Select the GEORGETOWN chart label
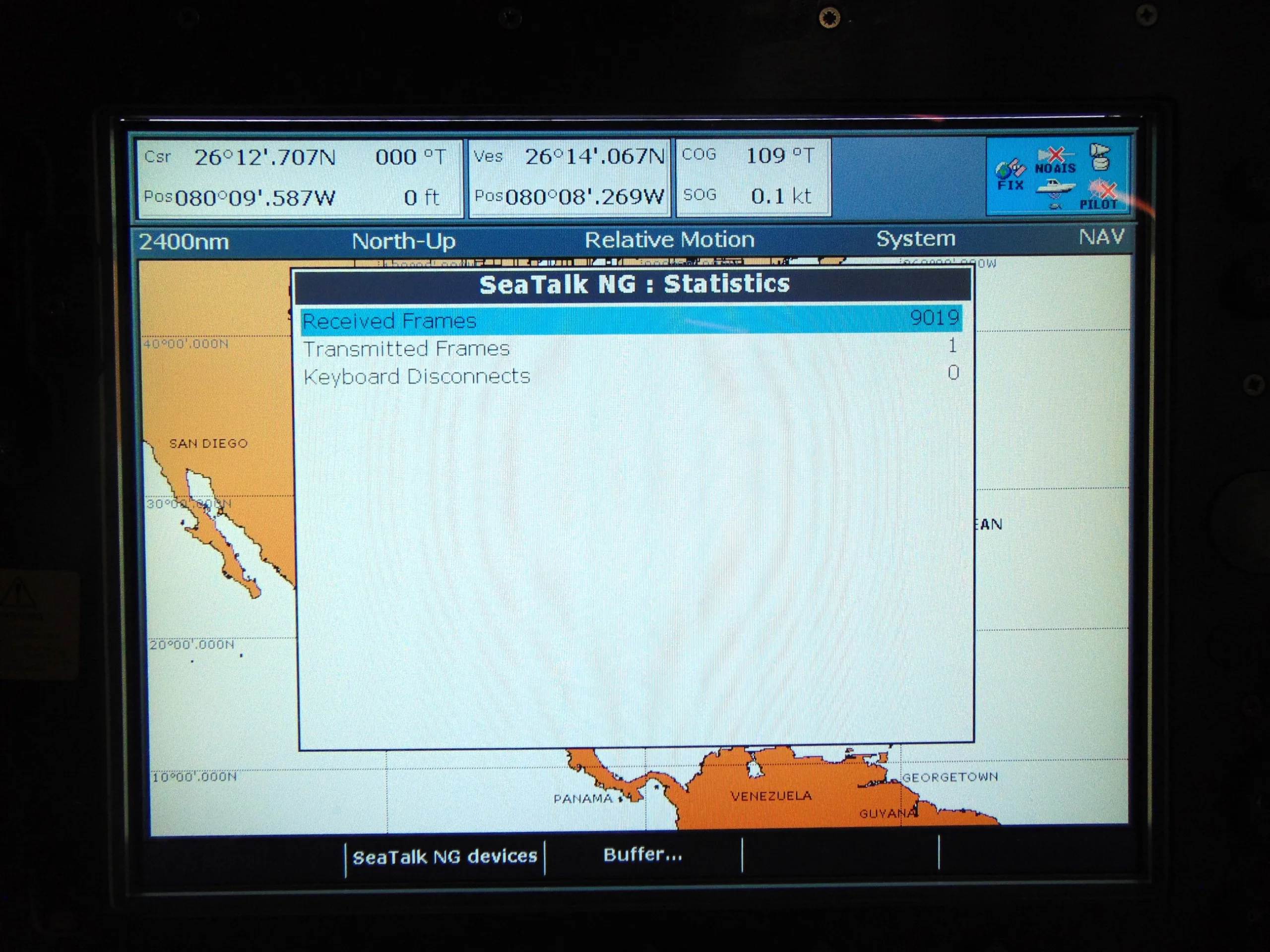This screenshot has width=1270, height=952. (x=950, y=777)
